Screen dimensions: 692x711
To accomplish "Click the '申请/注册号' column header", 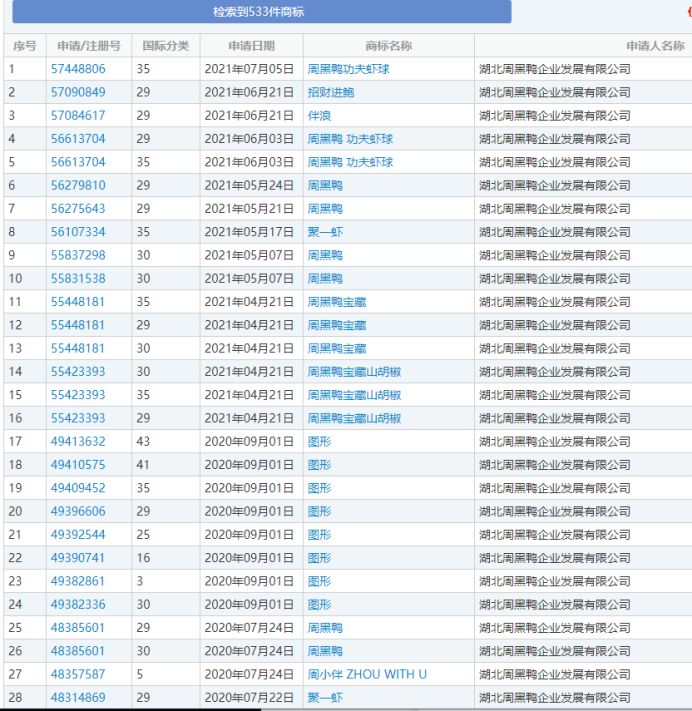I will (88, 46).
